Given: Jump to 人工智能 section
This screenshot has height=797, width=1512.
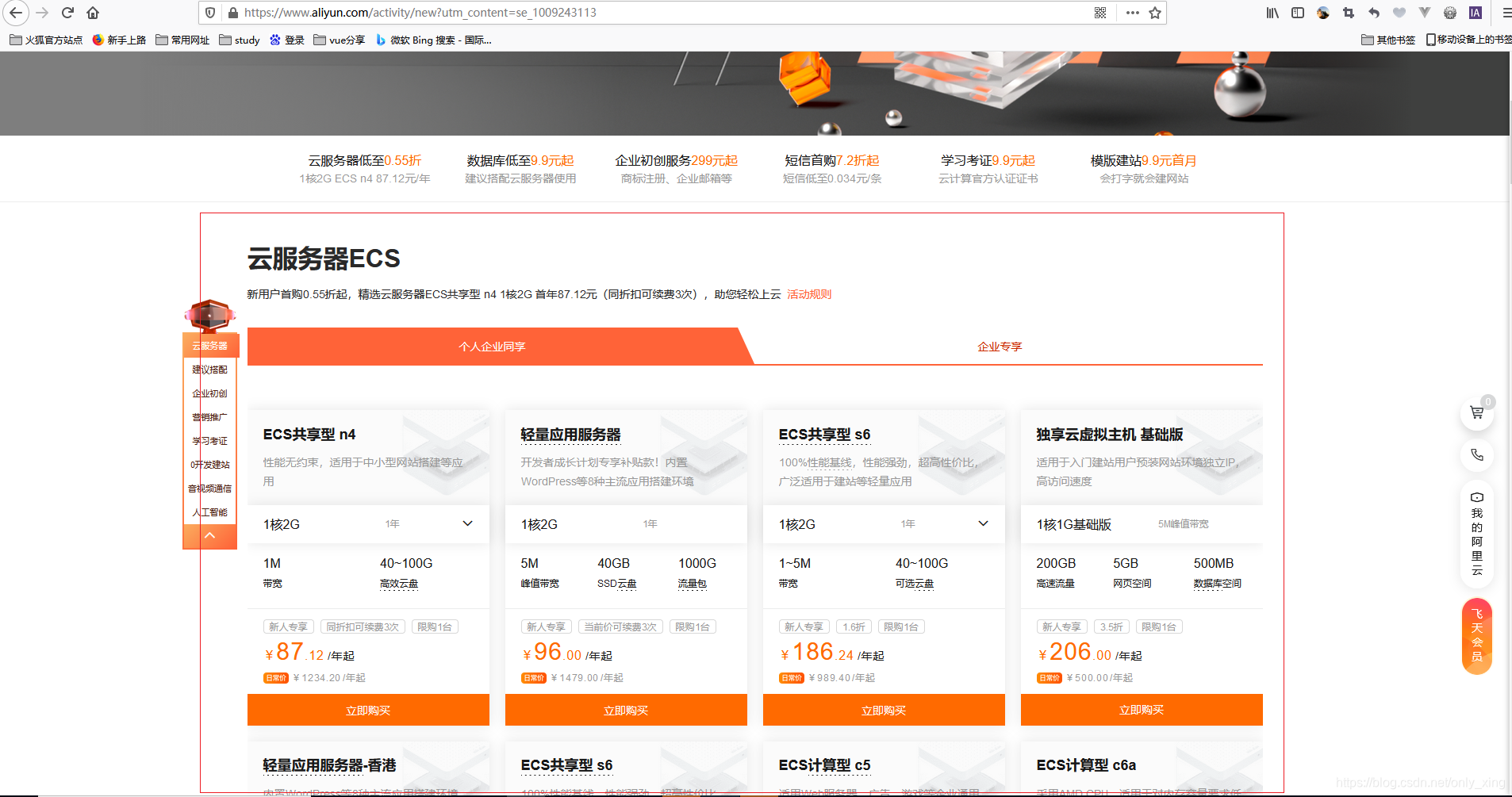Looking at the screenshot, I should pos(209,512).
